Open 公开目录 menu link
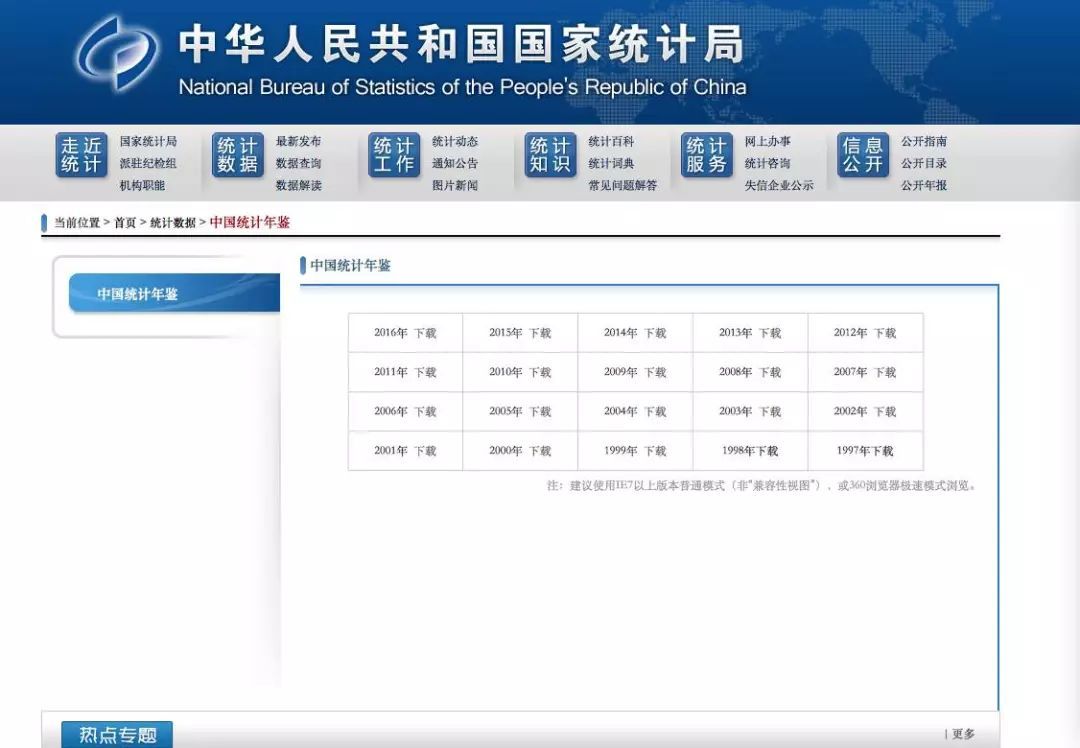 [924, 163]
